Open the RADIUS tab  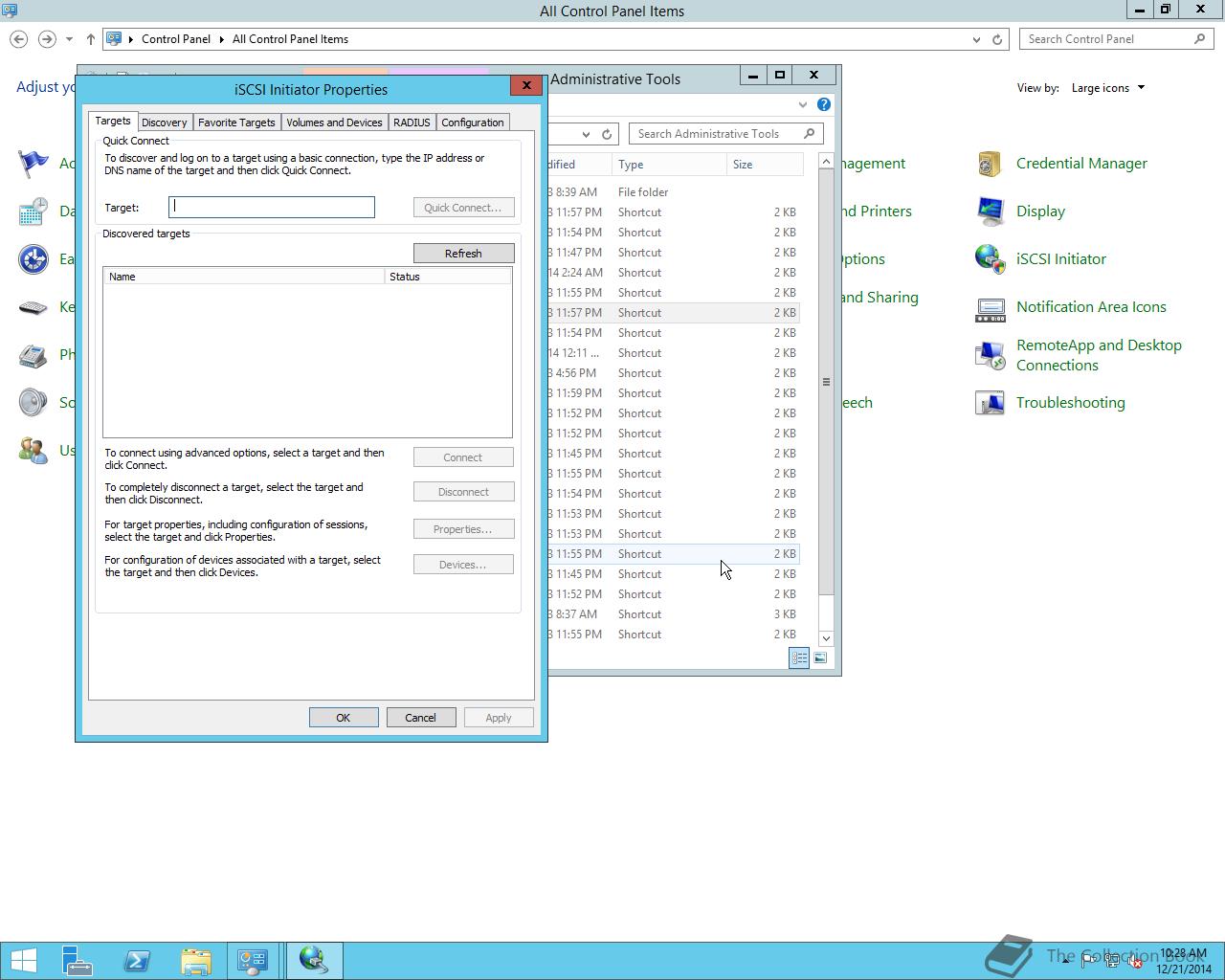pyautogui.click(x=412, y=122)
